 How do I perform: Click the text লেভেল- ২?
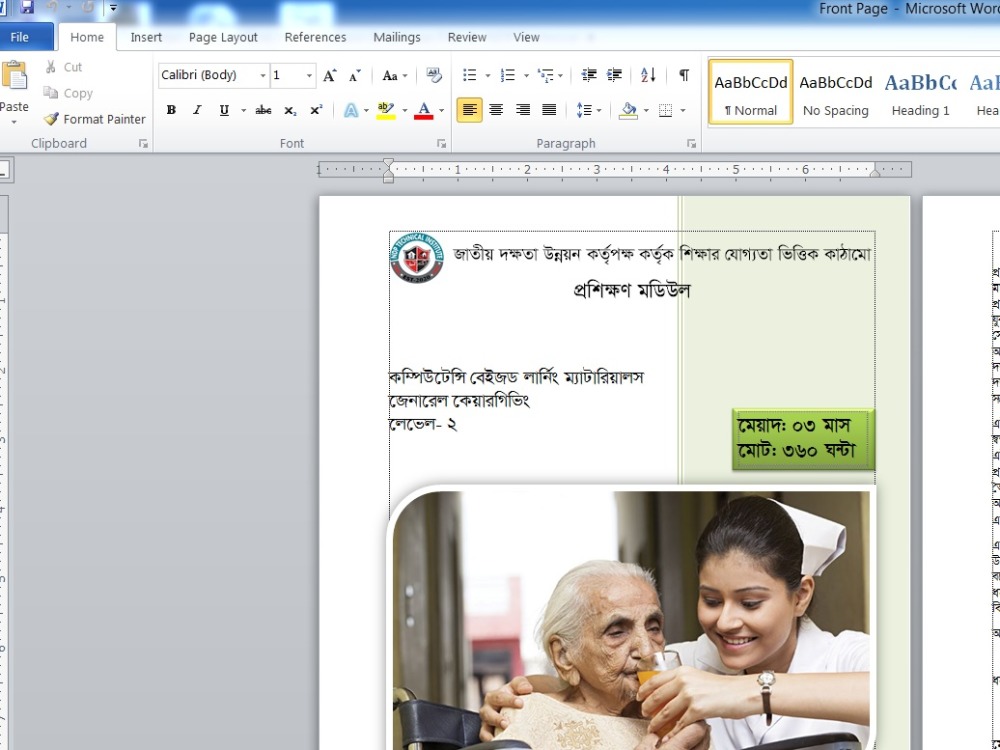tap(423, 425)
